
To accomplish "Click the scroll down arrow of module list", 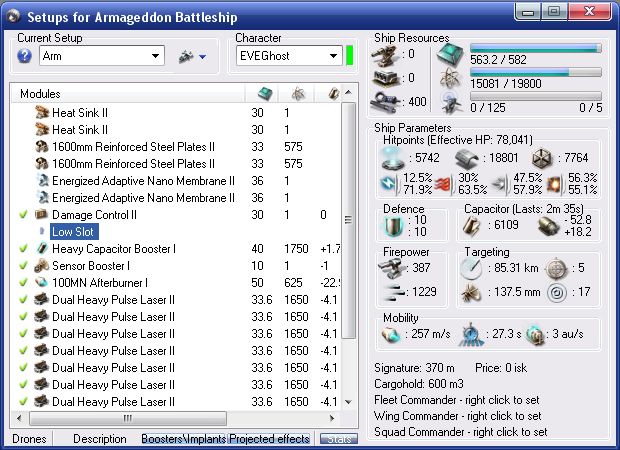I will tap(348, 402).
